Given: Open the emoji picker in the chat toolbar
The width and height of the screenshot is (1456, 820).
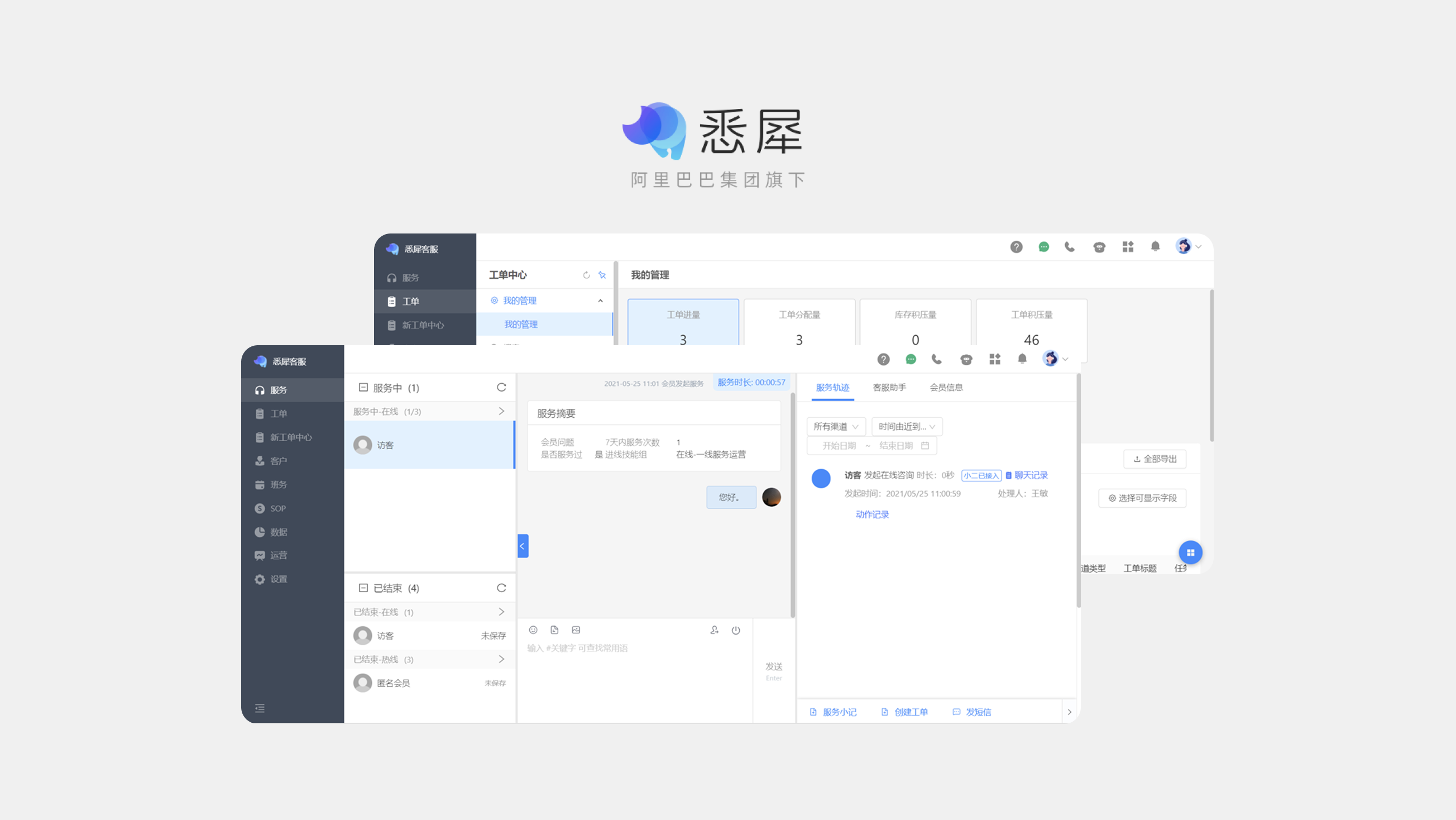Looking at the screenshot, I should 533,630.
